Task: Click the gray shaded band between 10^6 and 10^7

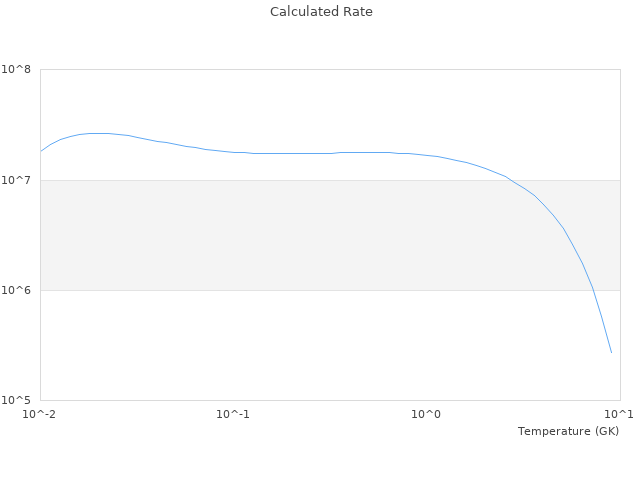Action: click(300, 235)
